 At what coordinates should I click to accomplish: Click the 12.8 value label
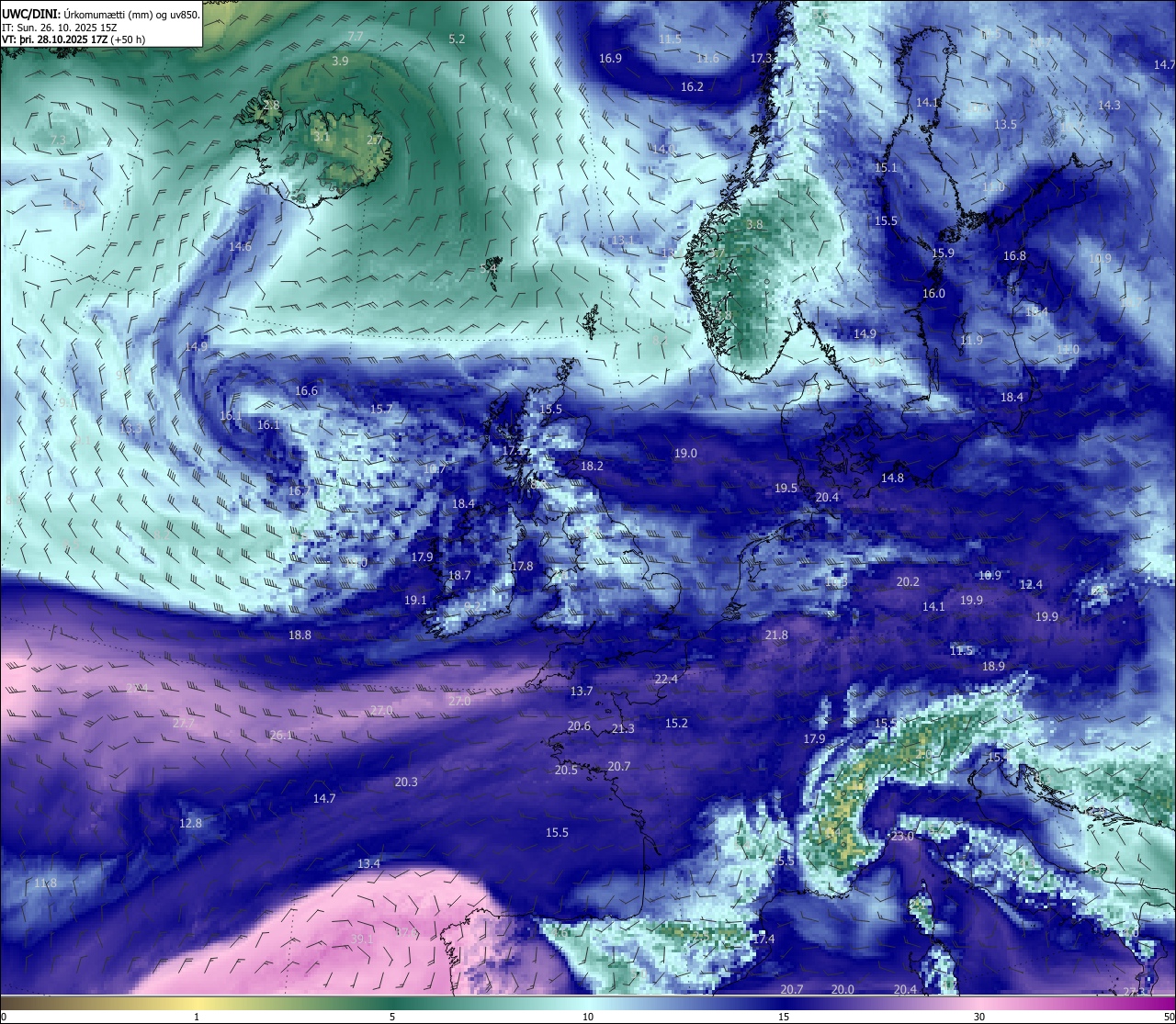click(x=190, y=823)
